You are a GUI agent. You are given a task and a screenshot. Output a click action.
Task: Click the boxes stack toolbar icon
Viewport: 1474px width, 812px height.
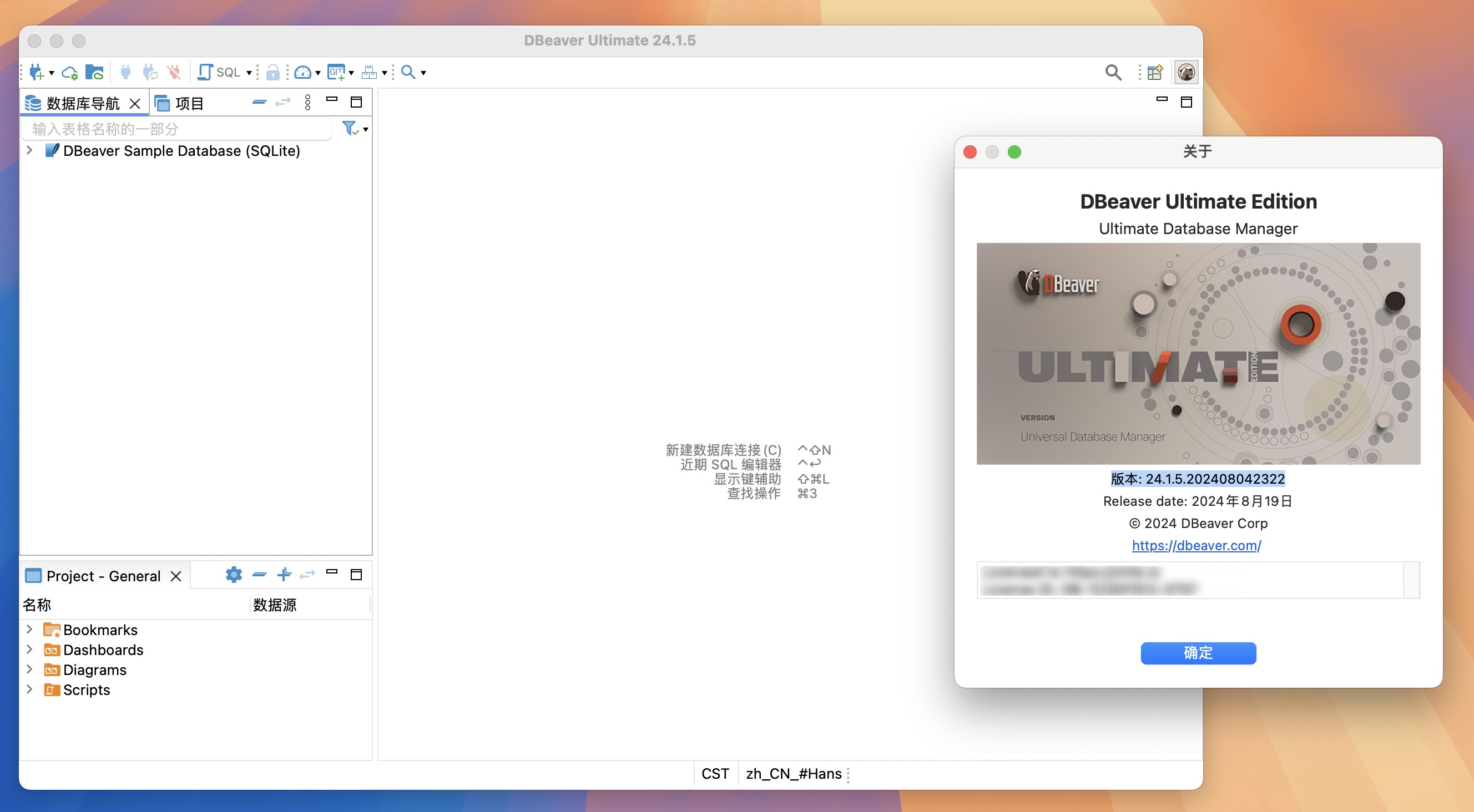(x=370, y=73)
